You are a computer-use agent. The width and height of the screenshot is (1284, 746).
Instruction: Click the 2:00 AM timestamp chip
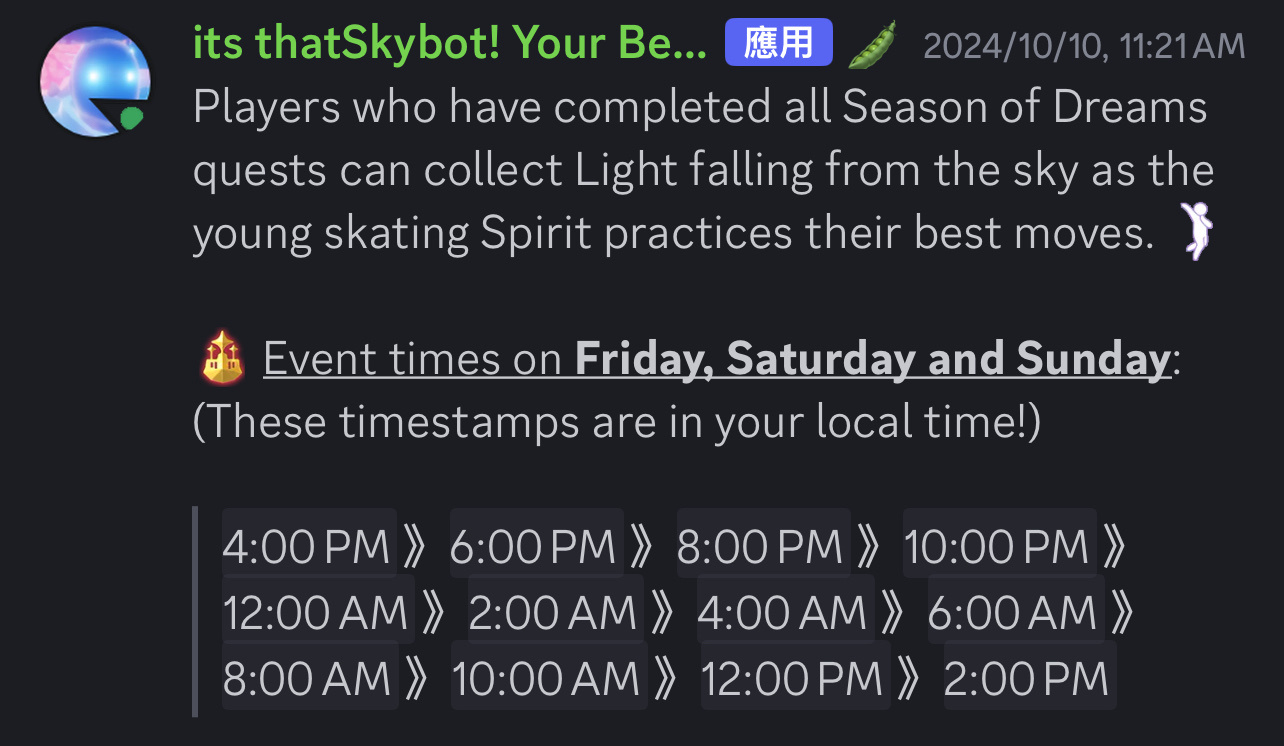click(555, 612)
